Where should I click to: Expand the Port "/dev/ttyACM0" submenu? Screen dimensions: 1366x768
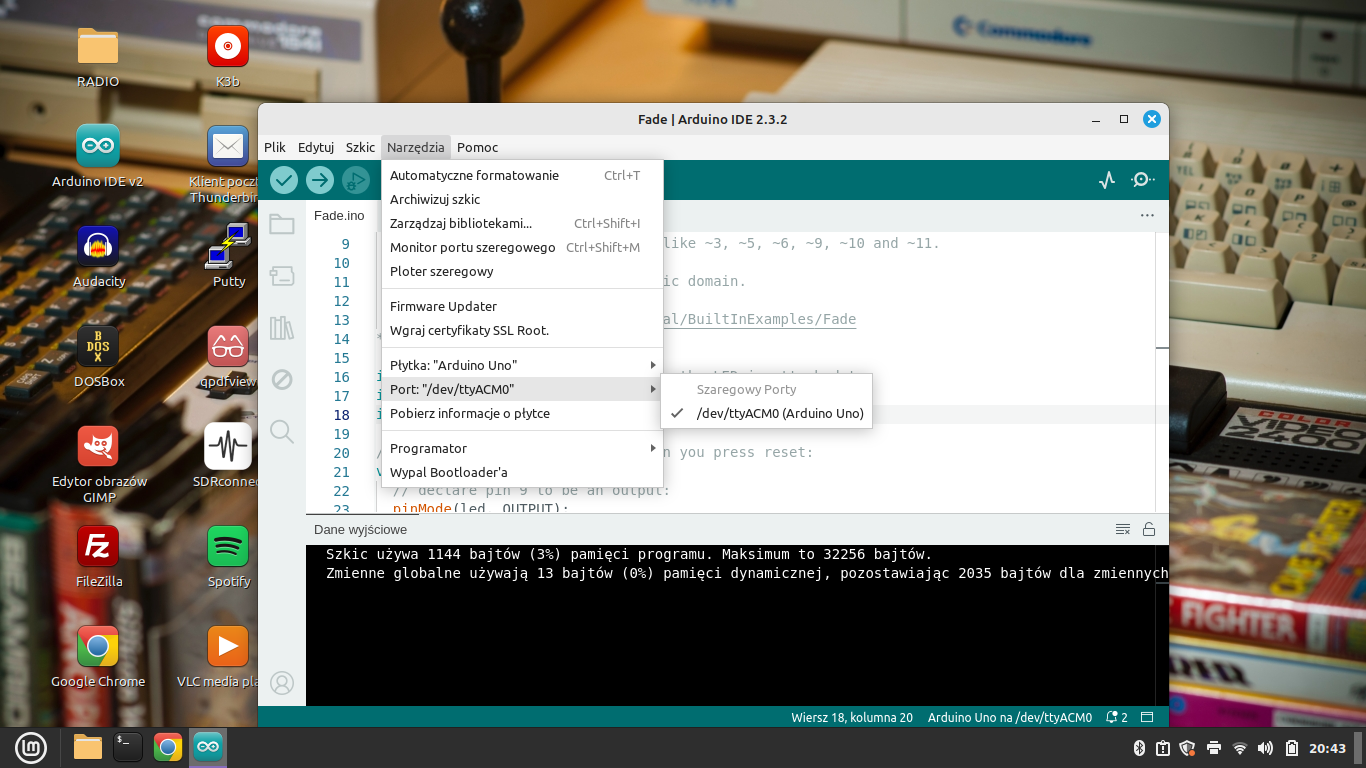[x=522, y=389]
